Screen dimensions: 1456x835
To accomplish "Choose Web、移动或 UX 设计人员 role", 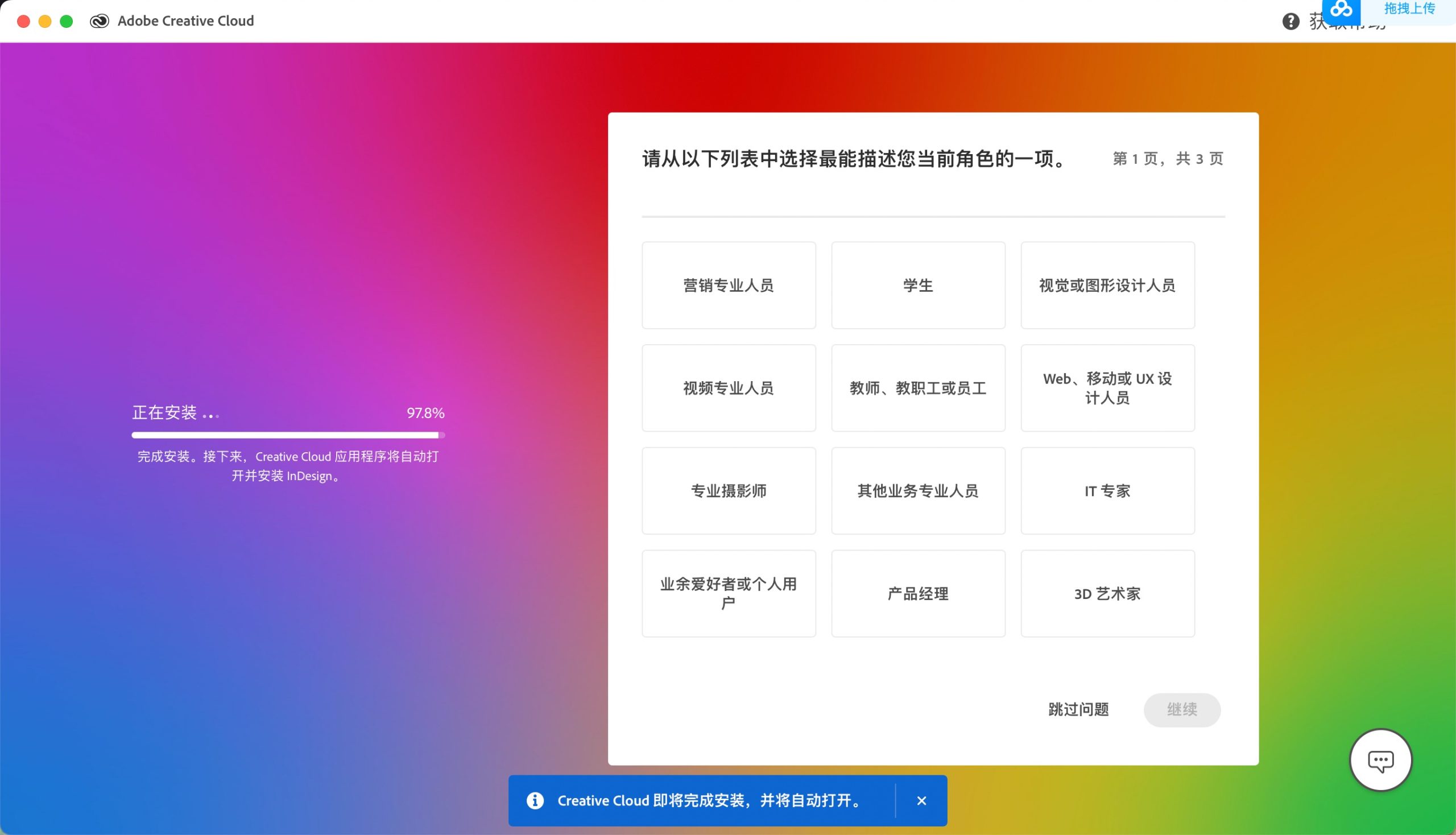I will pos(1107,388).
